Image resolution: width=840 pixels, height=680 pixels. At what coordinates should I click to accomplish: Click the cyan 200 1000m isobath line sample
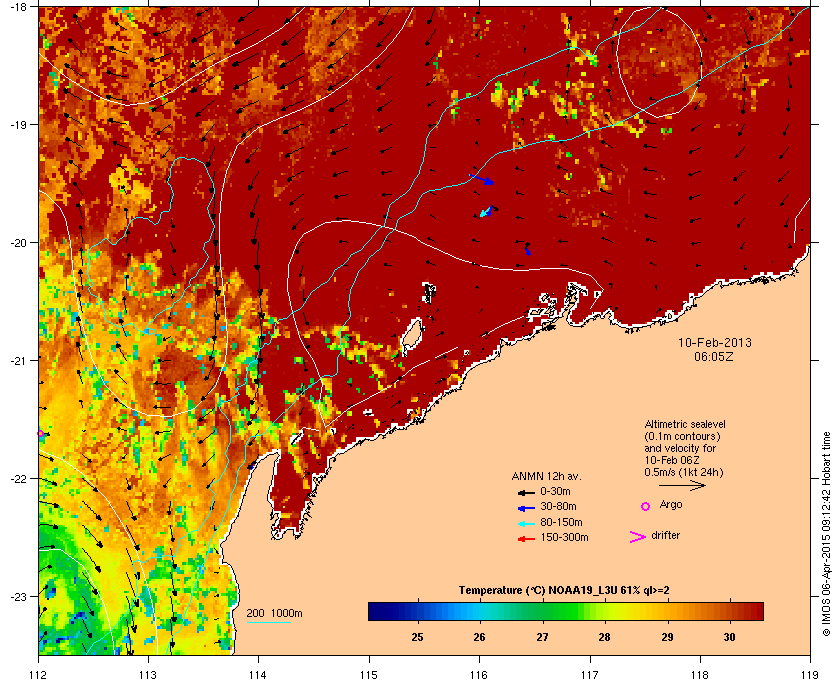point(268,622)
